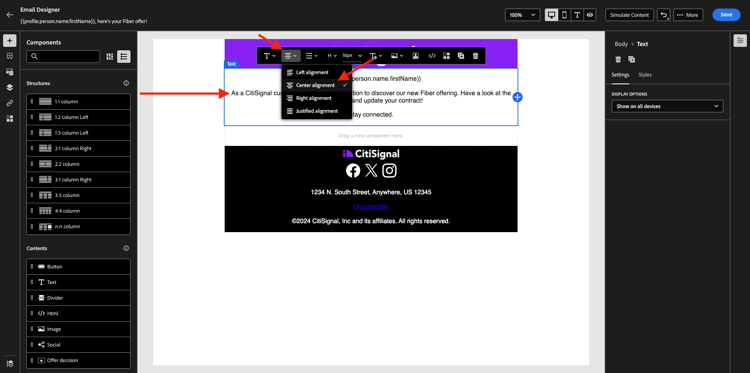Select Center alignment from the menu
The width and height of the screenshot is (750, 373).
click(x=316, y=85)
